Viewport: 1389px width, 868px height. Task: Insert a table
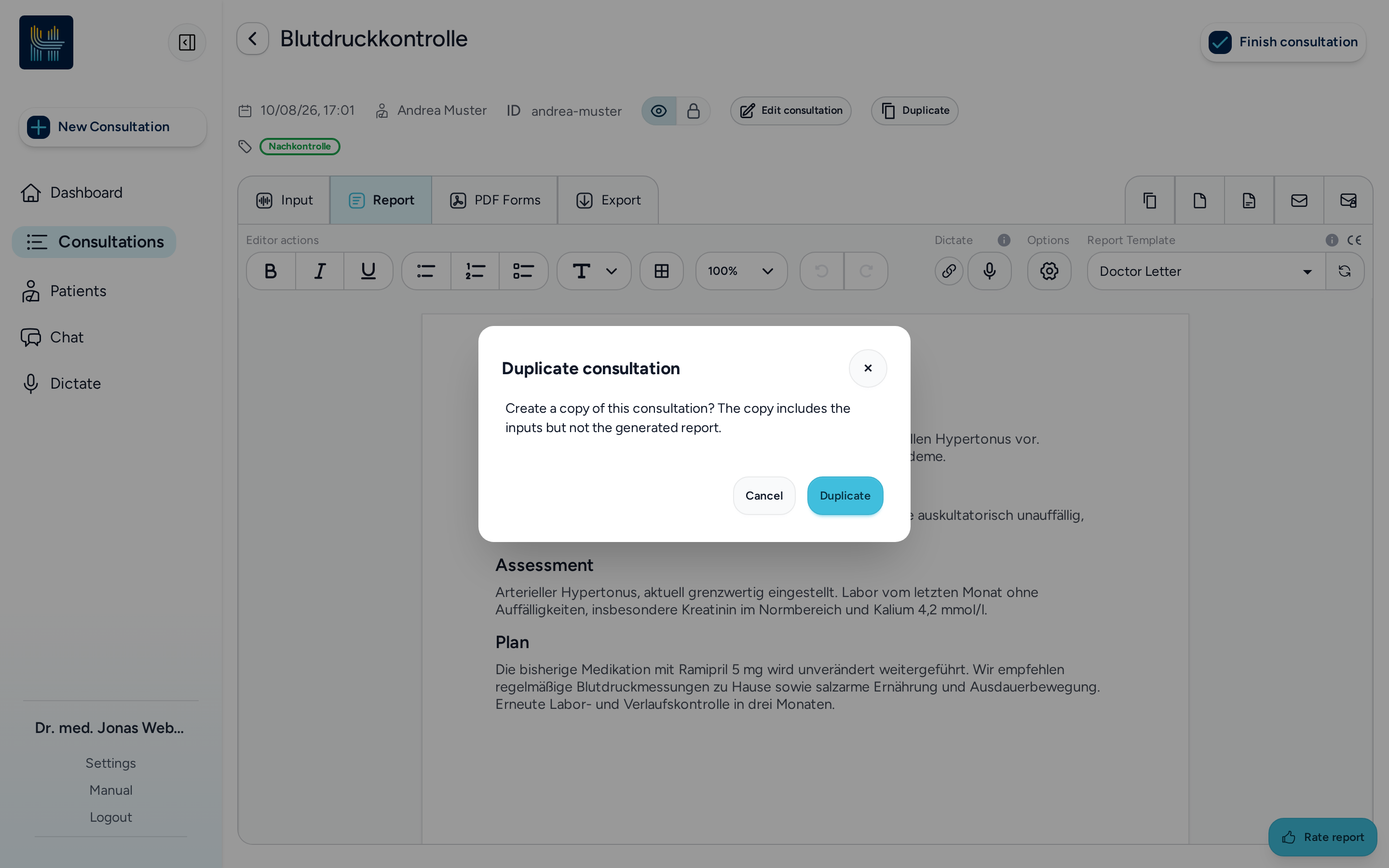coord(662,271)
